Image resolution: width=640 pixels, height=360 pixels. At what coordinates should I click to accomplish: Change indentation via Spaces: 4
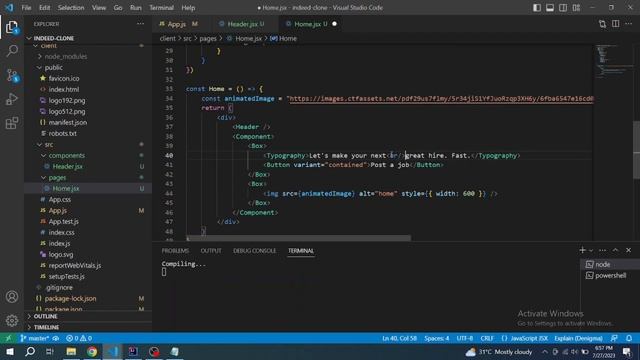[x=436, y=338]
